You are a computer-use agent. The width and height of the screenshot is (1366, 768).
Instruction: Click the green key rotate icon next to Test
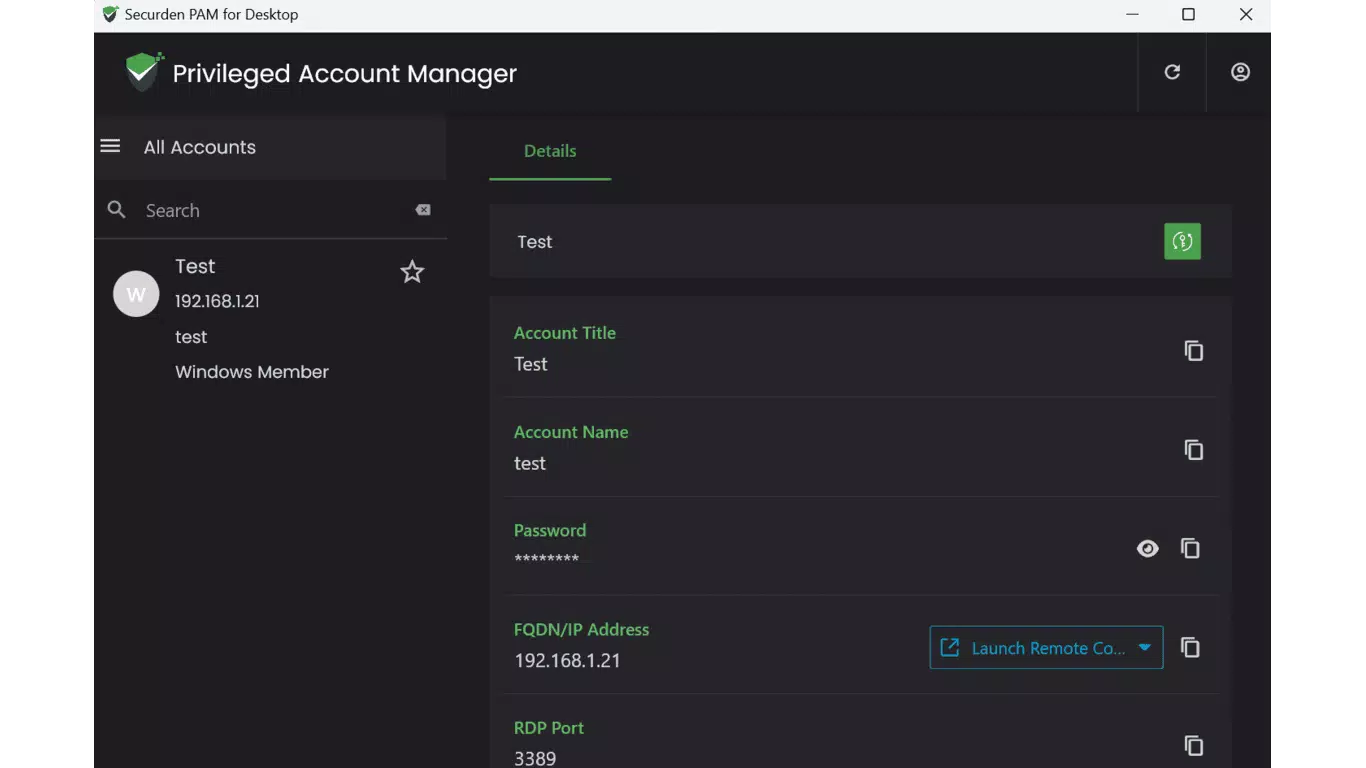pos(1182,241)
